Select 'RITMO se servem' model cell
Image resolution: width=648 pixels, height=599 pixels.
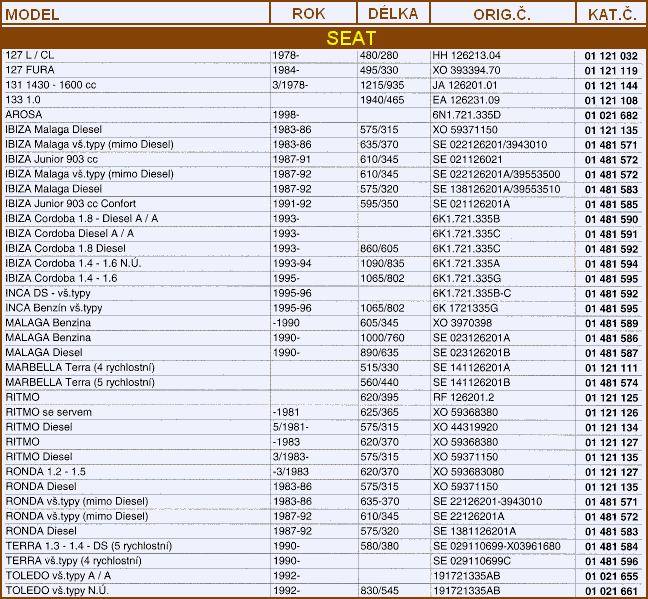tap(48, 412)
